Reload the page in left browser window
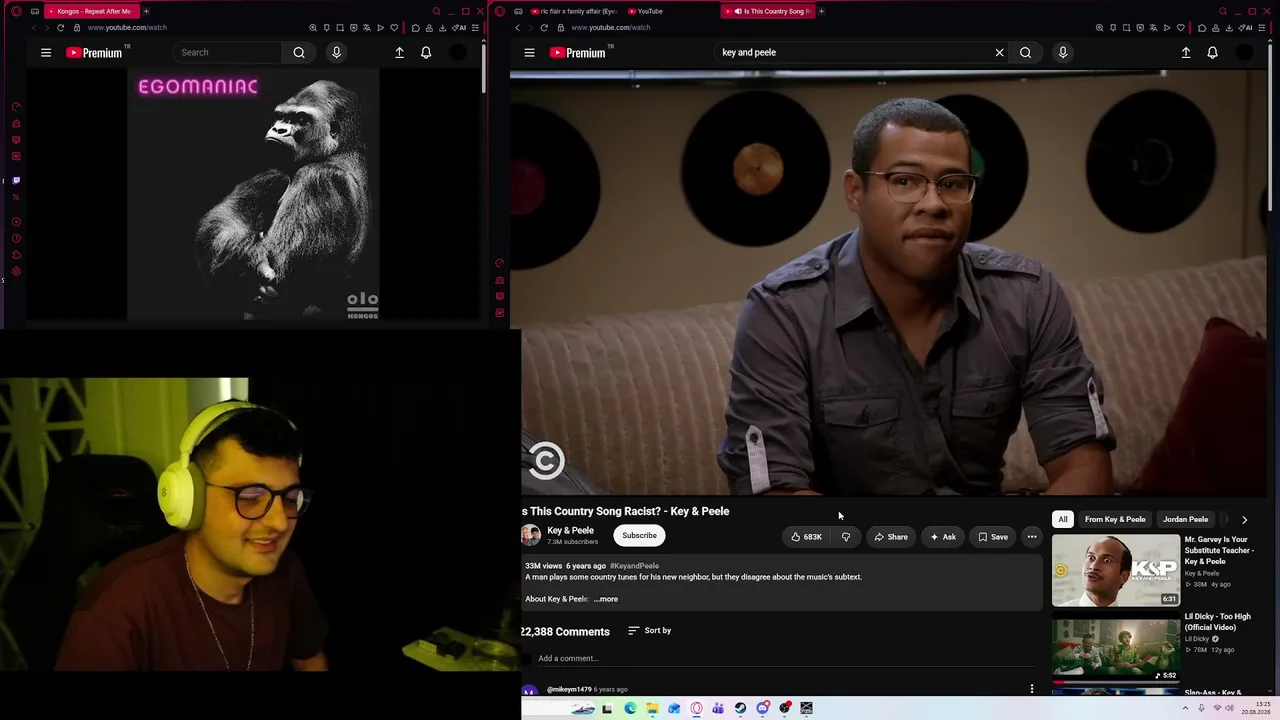 click(60, 28)
